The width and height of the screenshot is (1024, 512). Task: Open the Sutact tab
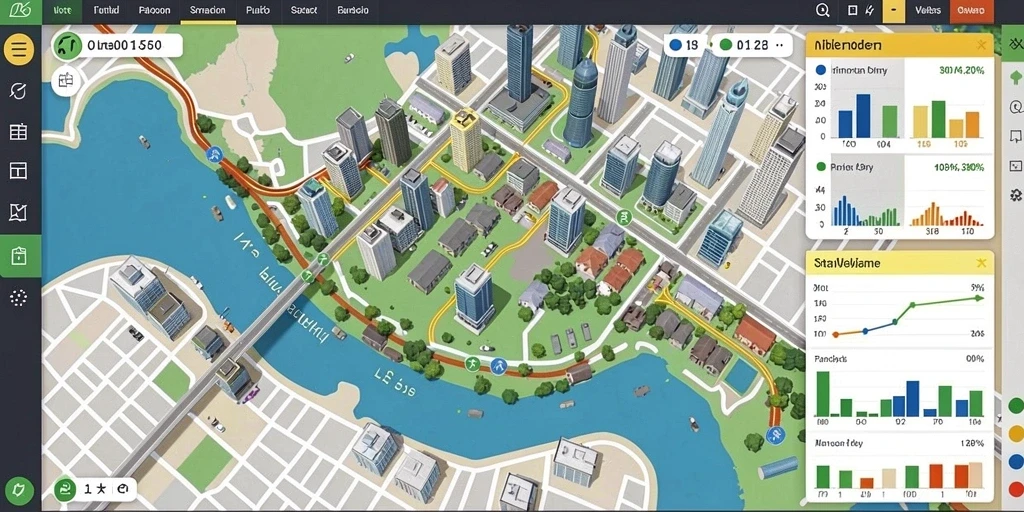click(304, 10)
